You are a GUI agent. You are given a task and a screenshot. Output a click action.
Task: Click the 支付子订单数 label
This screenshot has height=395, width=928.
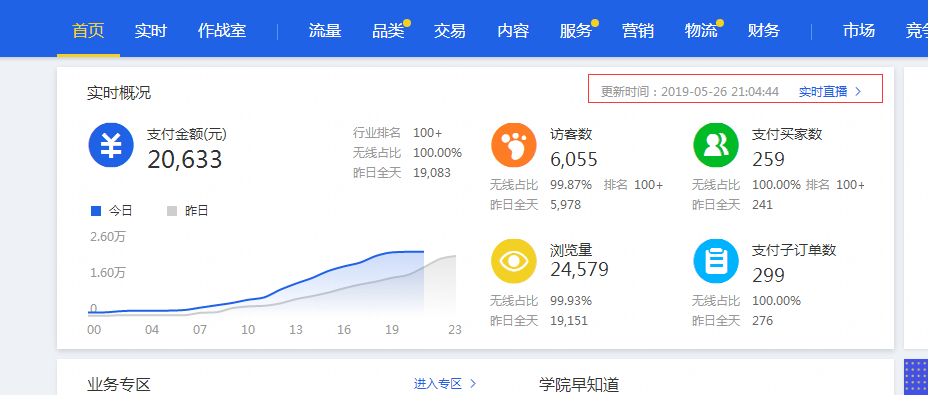(794, 251)
